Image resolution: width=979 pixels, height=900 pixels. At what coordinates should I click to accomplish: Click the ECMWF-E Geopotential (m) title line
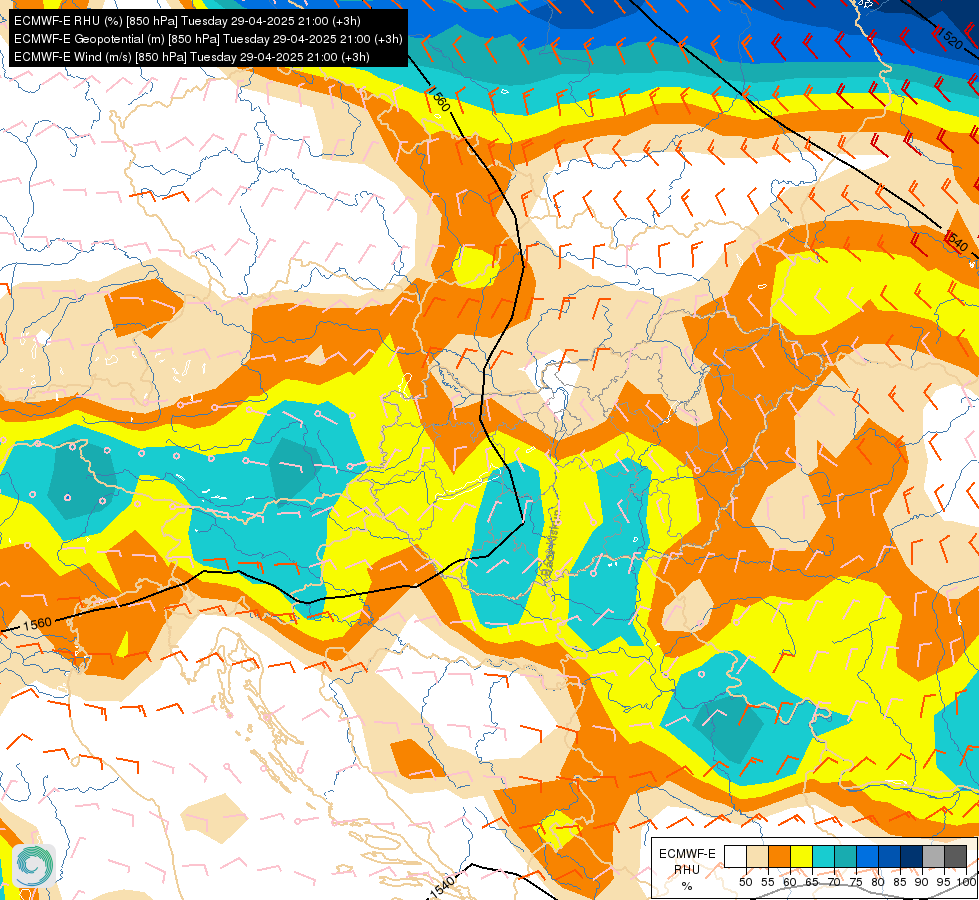point(208,39)
